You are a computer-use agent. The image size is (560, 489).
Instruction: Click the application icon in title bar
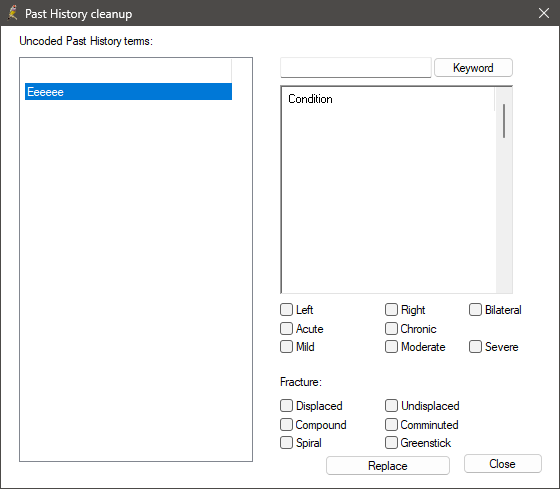[13, 13]
